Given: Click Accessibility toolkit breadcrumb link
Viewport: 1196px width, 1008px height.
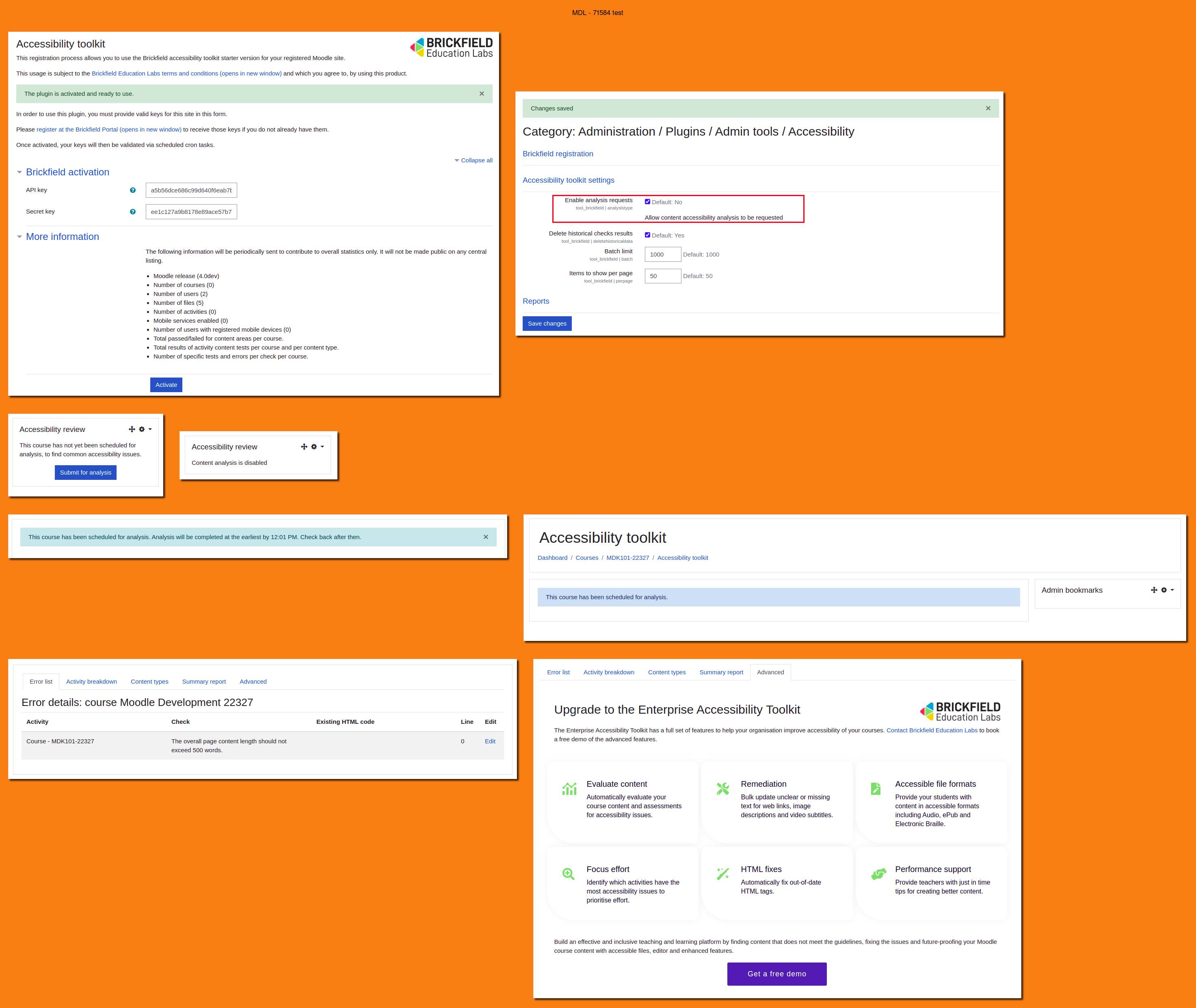Looking at the screenshot, I should [683, 558].
